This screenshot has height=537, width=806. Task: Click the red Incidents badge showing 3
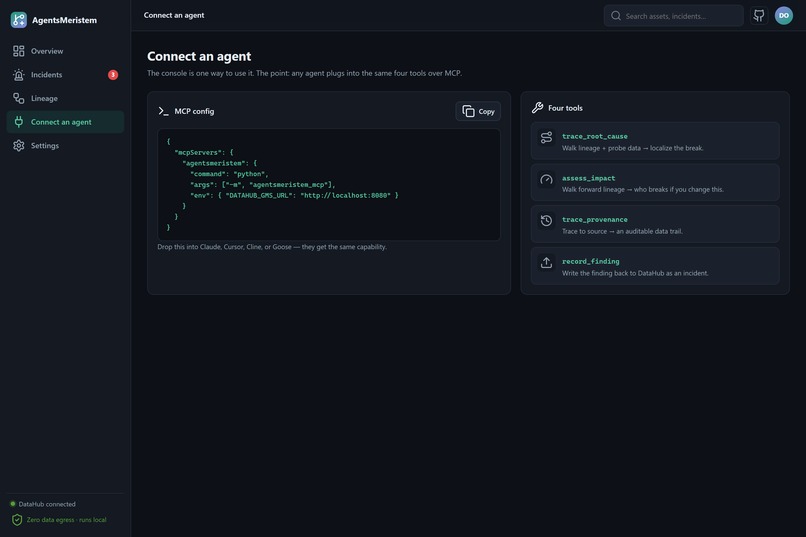113,75
